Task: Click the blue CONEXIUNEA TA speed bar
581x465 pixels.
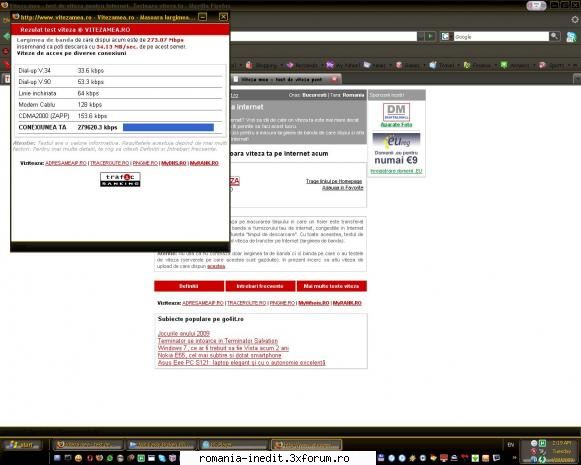Action: tap(168, 127)
